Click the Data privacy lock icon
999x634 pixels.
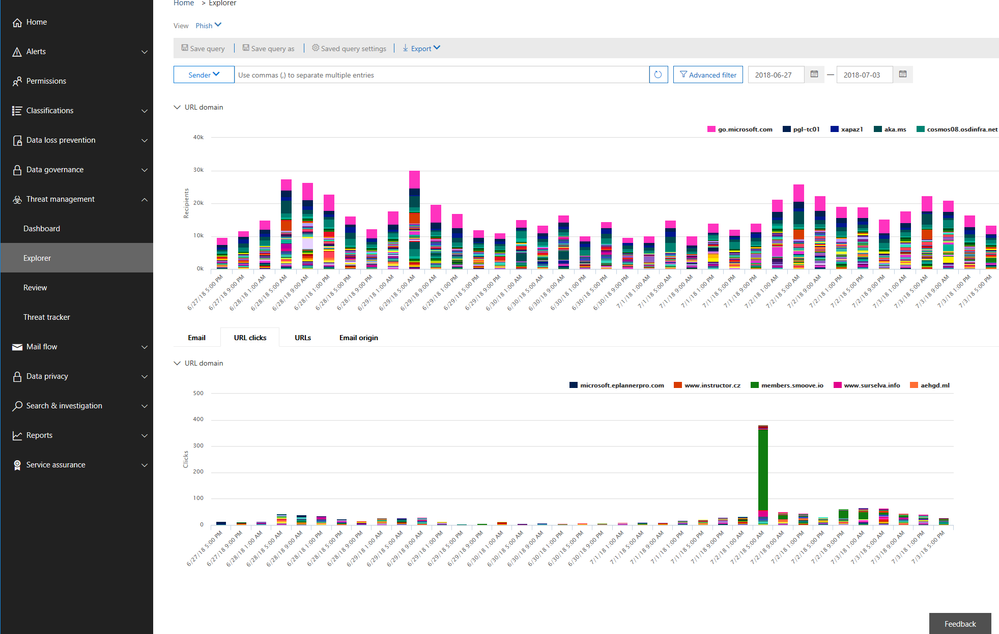[x=17, y=377]
